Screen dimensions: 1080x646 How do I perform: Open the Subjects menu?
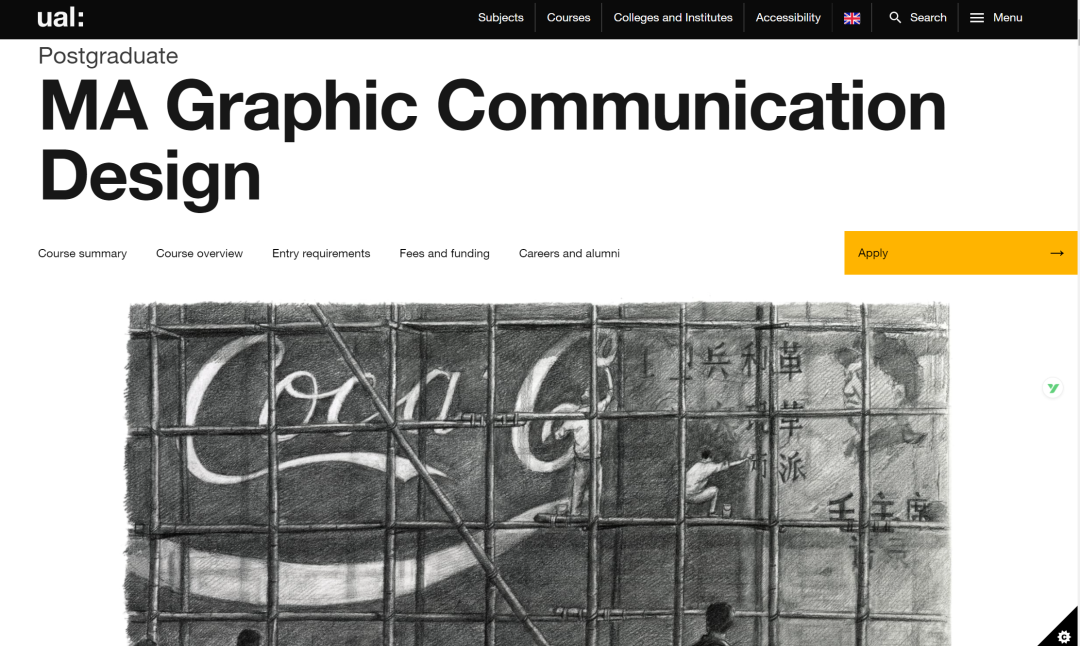501,18
